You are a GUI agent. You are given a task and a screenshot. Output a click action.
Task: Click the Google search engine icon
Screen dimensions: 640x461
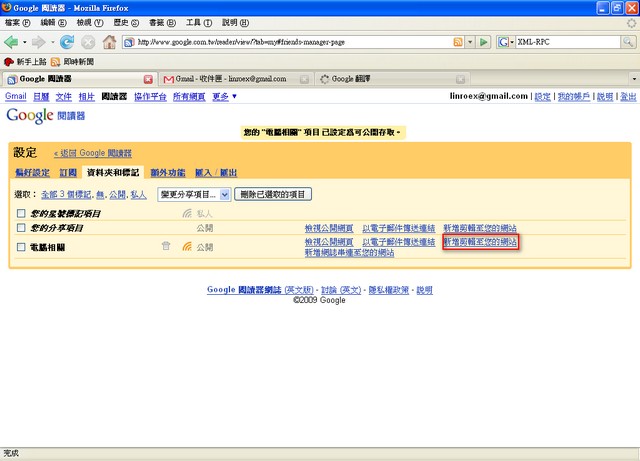pos(503,42)
